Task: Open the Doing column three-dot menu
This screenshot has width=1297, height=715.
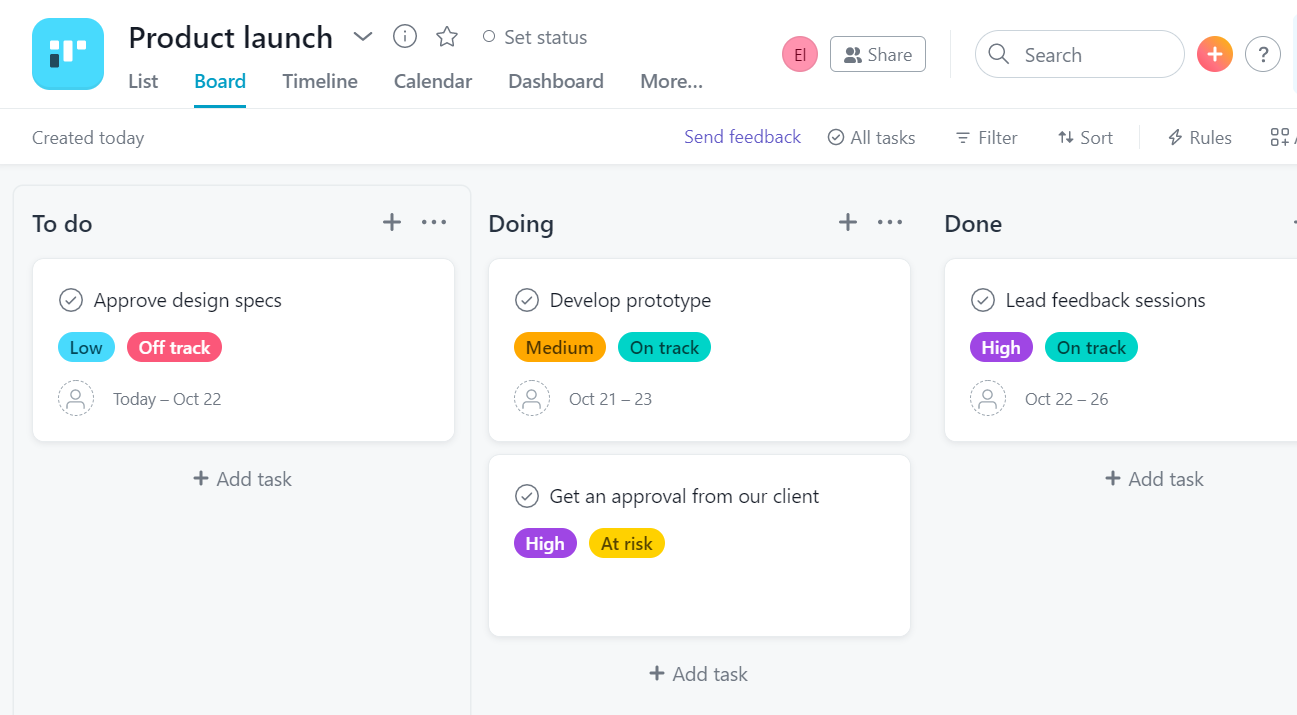Action: 890,222
